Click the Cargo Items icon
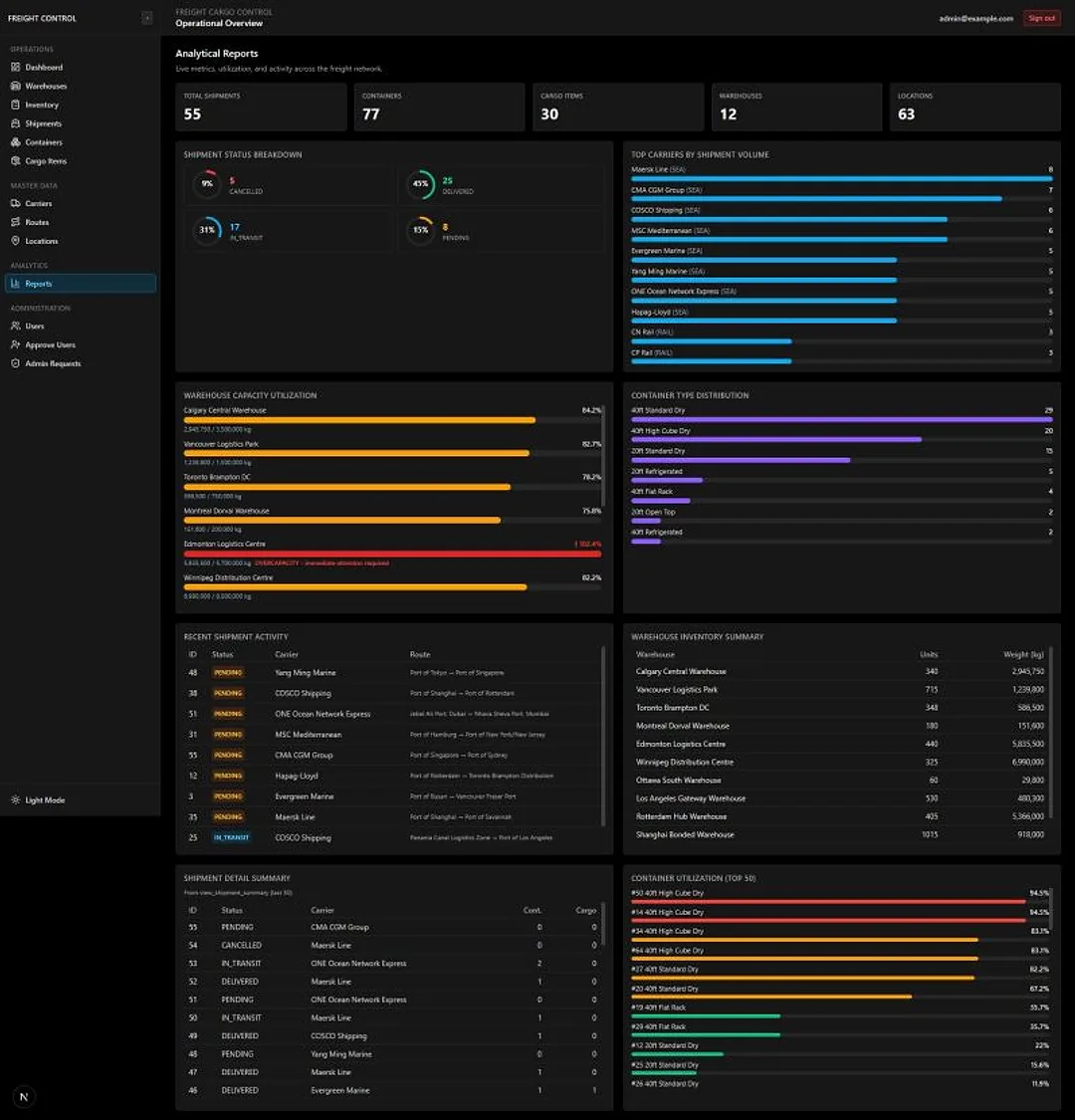Screen dimensions: 1075x1120 click(16, 160)
